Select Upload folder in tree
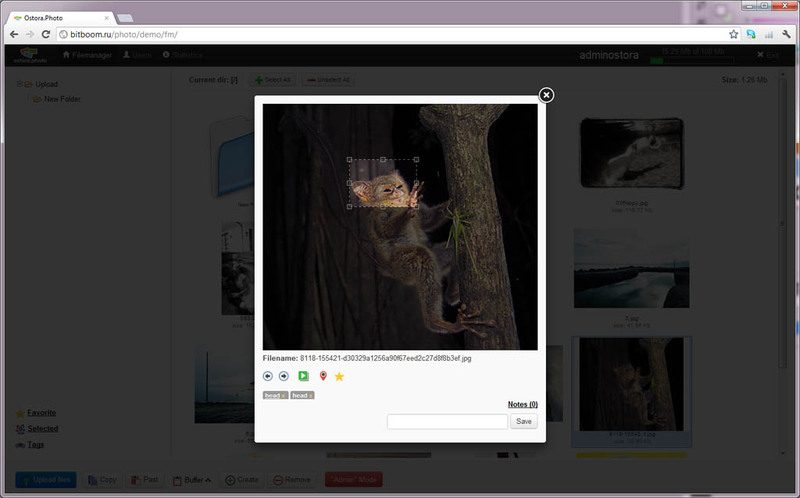Viewport: 800px width, 498px height. pos(46,84)
